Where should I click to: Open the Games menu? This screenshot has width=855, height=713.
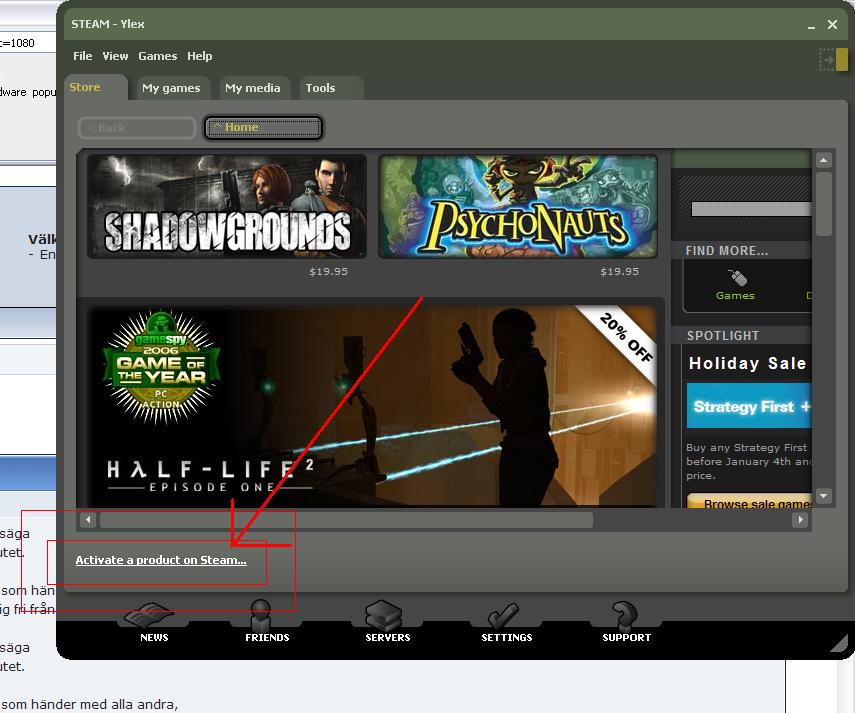(x=158, y=56)
